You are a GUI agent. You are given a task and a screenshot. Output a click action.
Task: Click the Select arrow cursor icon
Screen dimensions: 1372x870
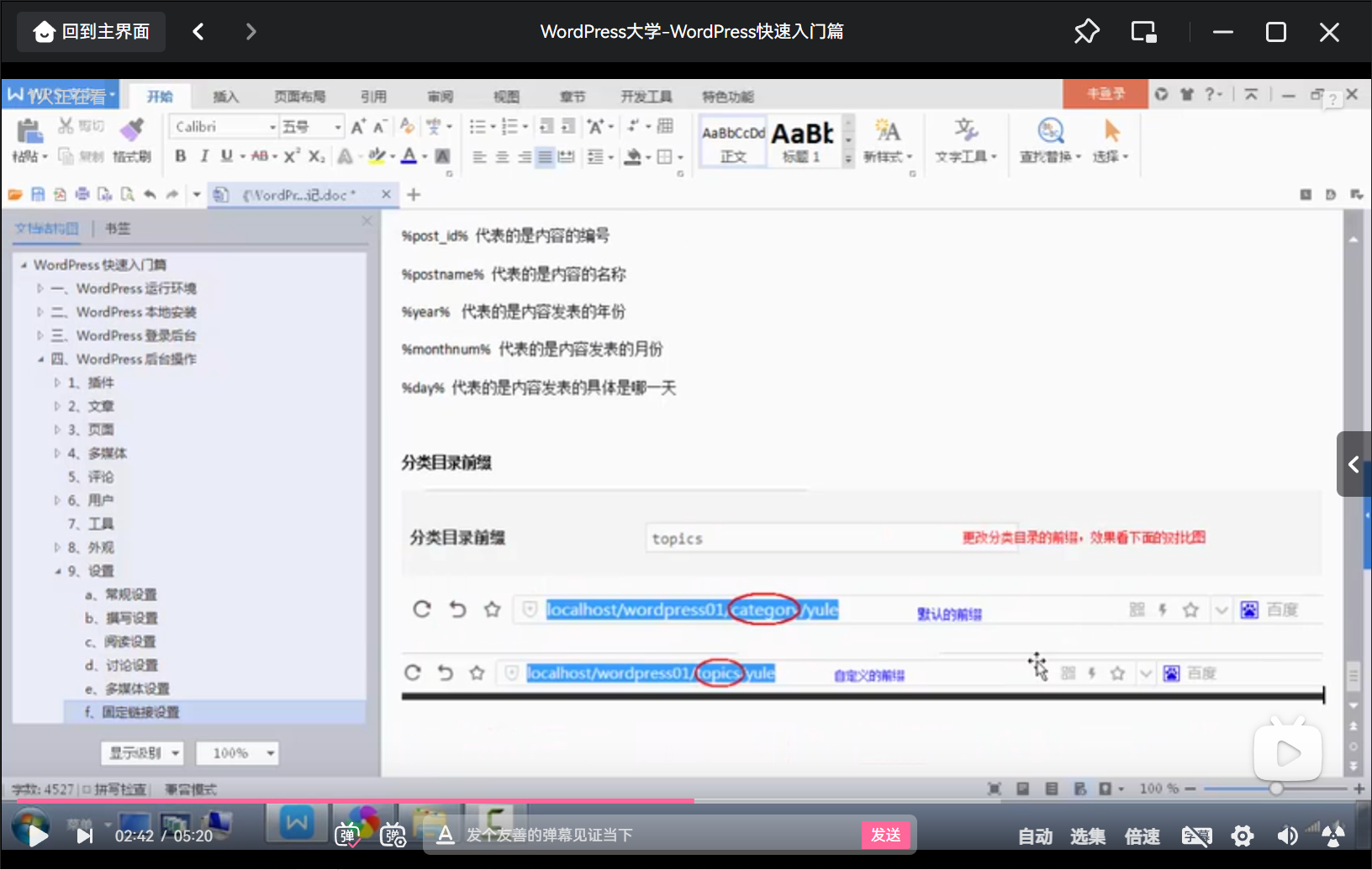pyautogui.click(x=1111, y=130)
